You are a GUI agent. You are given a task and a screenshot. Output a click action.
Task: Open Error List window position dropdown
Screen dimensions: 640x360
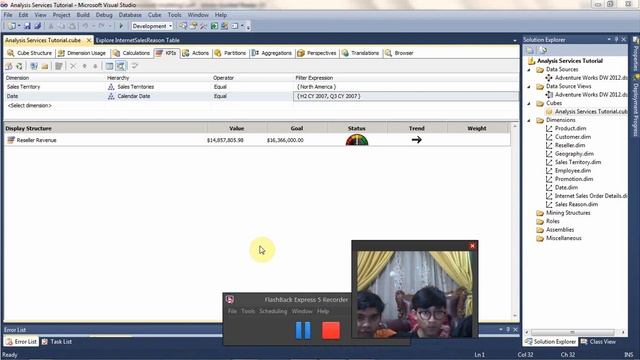pyautogui.click(x=501, y=329)
